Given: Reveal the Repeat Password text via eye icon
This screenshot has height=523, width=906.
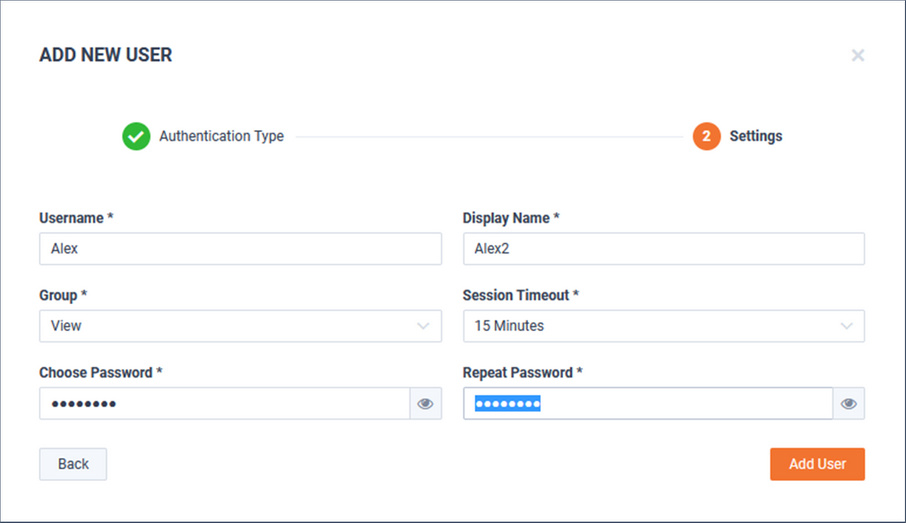Looking at the screenshot, I should tap(848, 403).
